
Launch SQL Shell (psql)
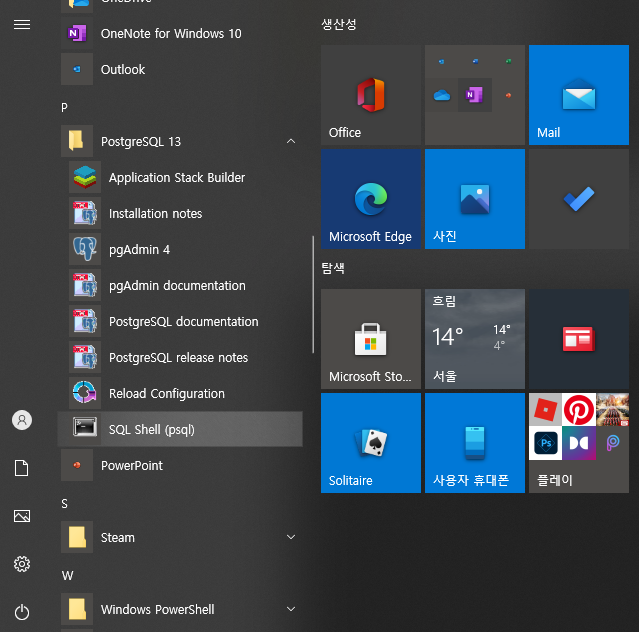(182, 429)
